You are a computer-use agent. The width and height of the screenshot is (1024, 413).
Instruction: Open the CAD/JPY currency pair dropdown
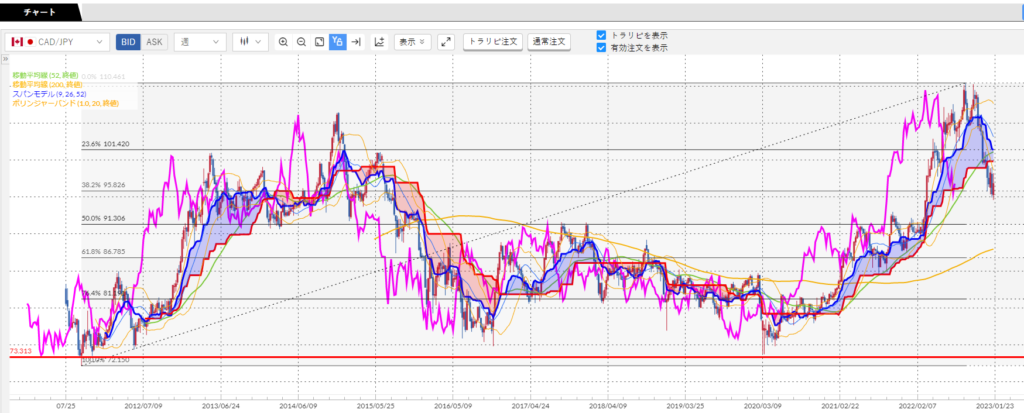(x=57, y=42)
